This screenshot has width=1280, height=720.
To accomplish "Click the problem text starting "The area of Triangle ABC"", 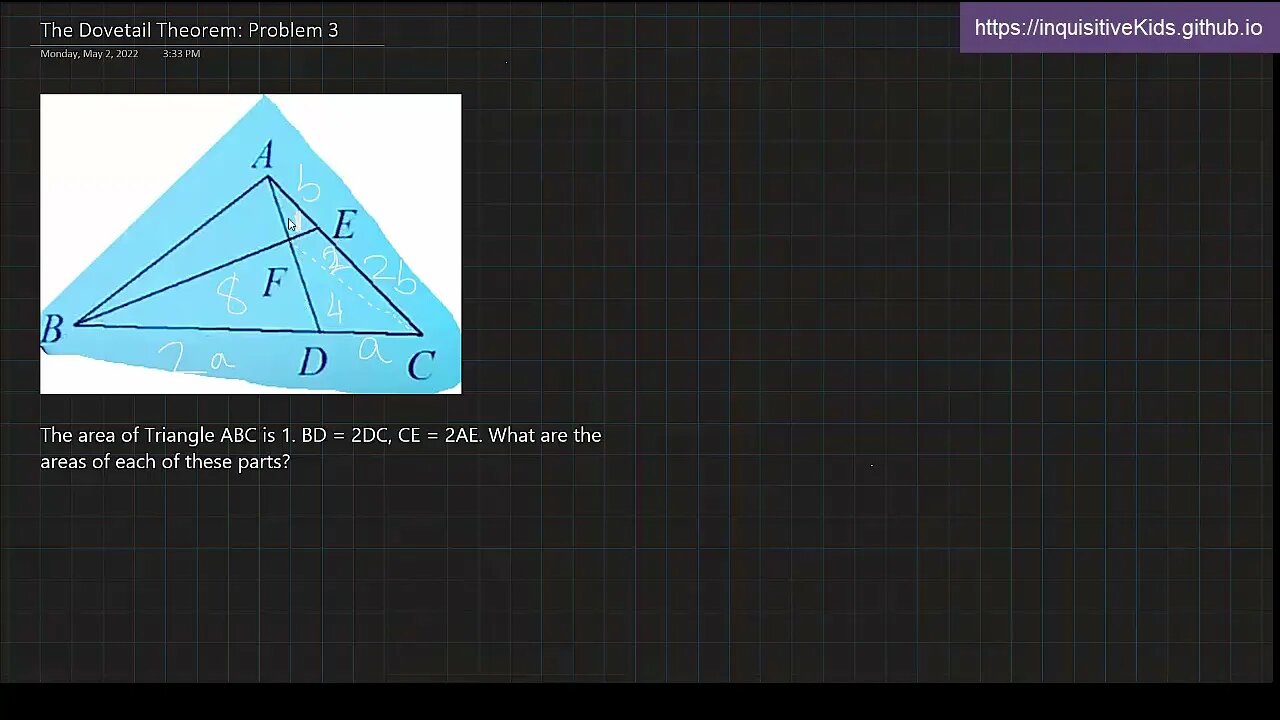I will click(321, 448).
